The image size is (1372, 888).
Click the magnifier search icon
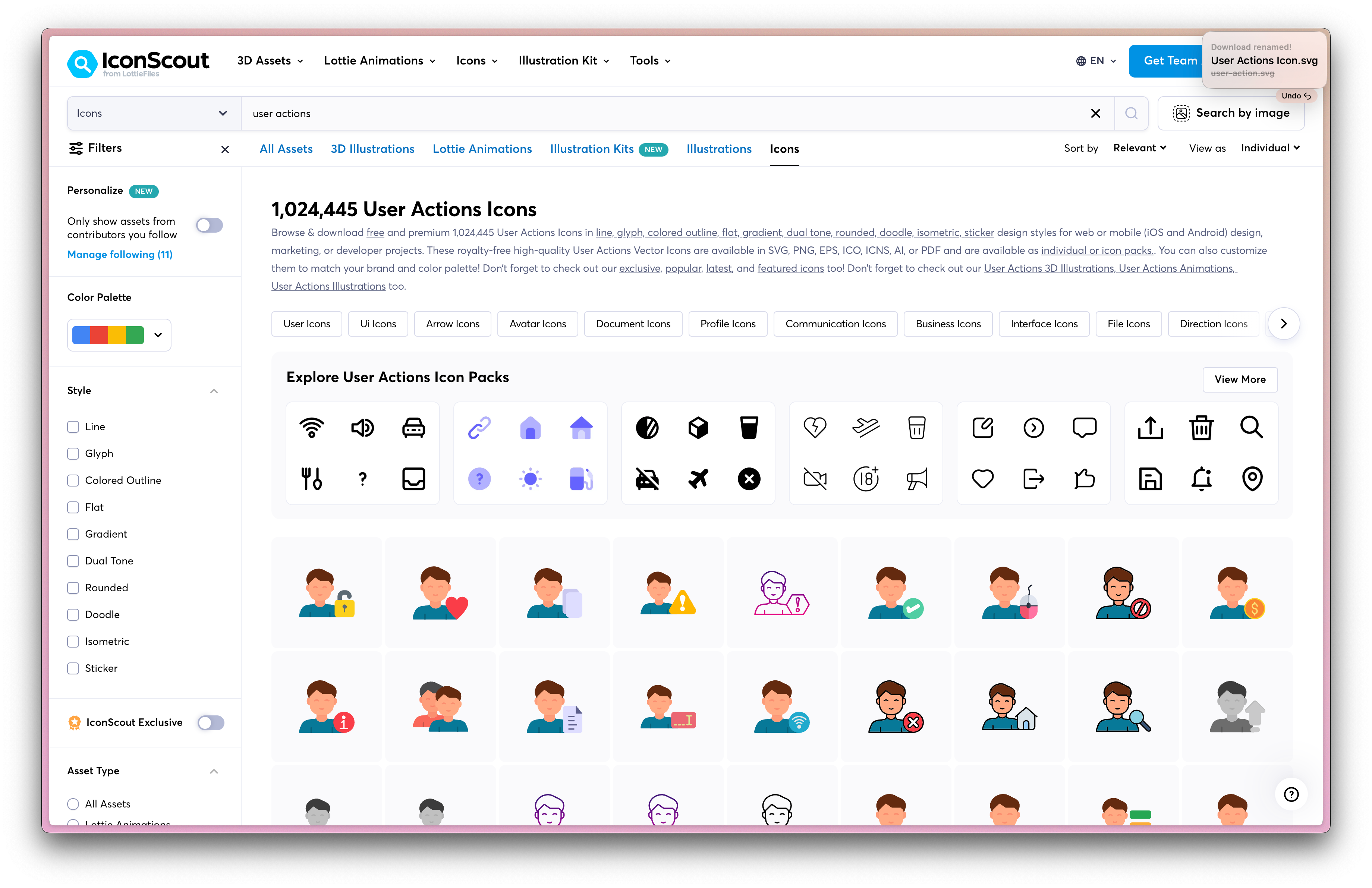point(1131,114)
